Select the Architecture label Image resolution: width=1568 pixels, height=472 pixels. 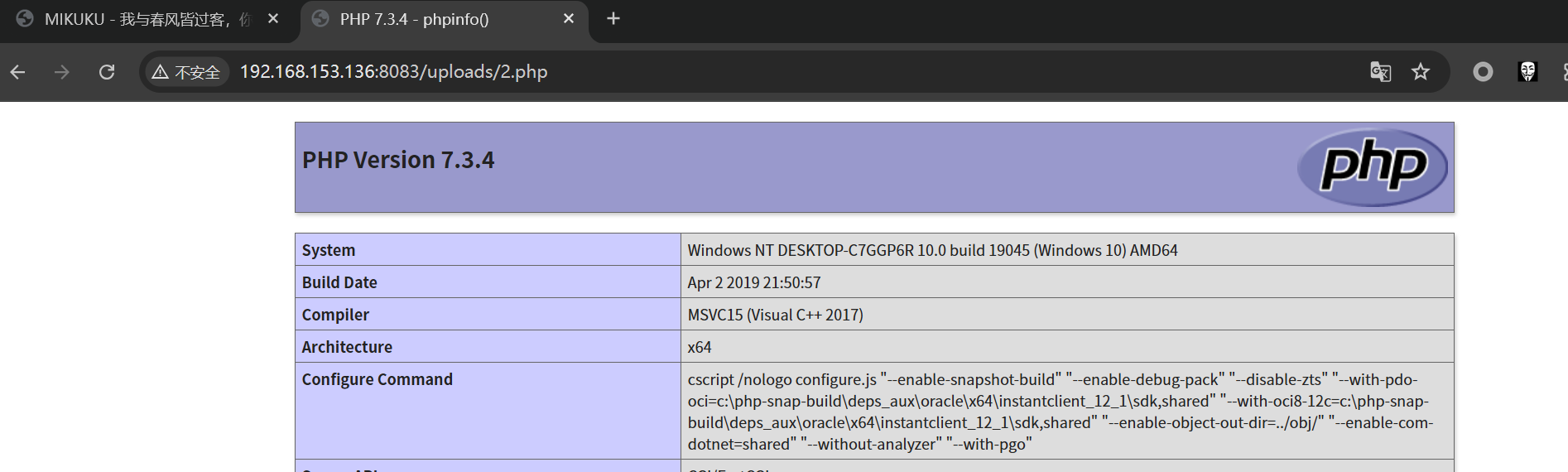[347, 347]
